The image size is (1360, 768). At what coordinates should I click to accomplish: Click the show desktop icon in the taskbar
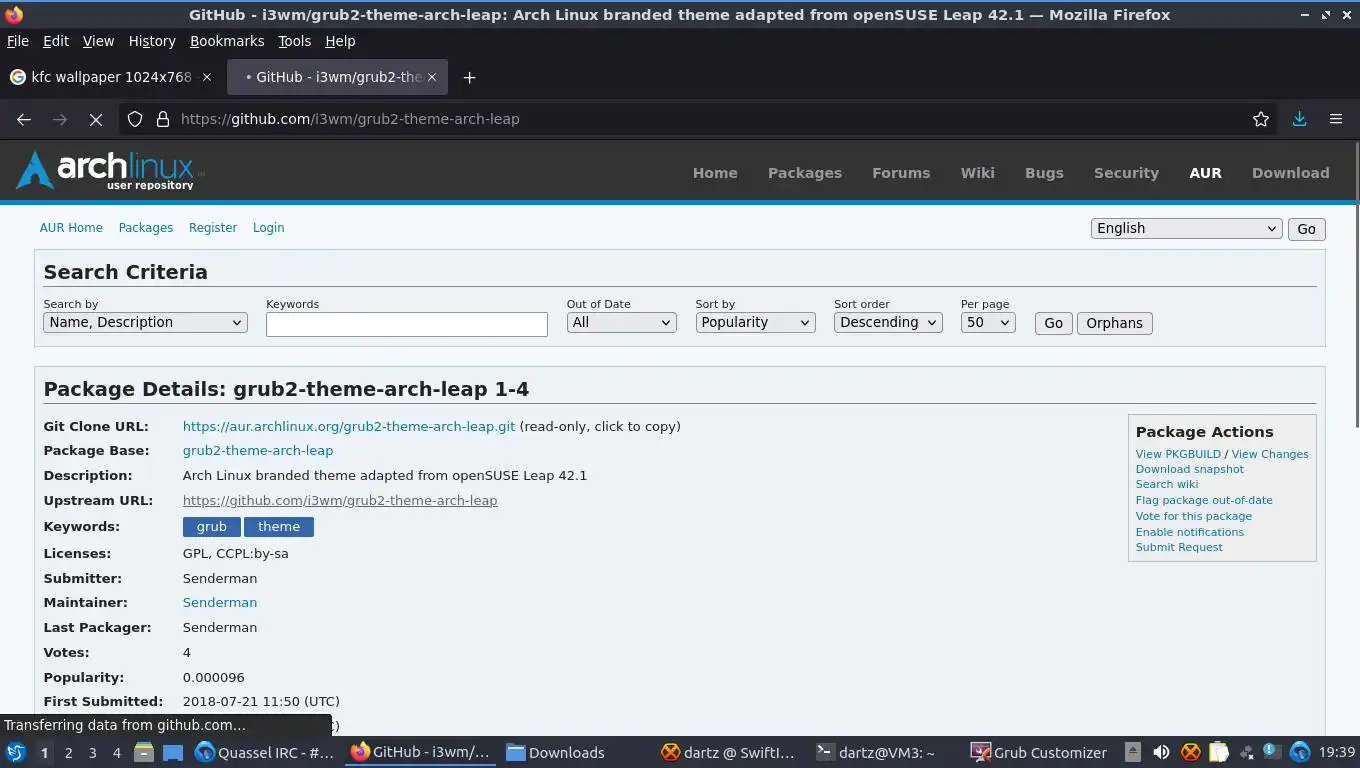(x=172, y=752)
